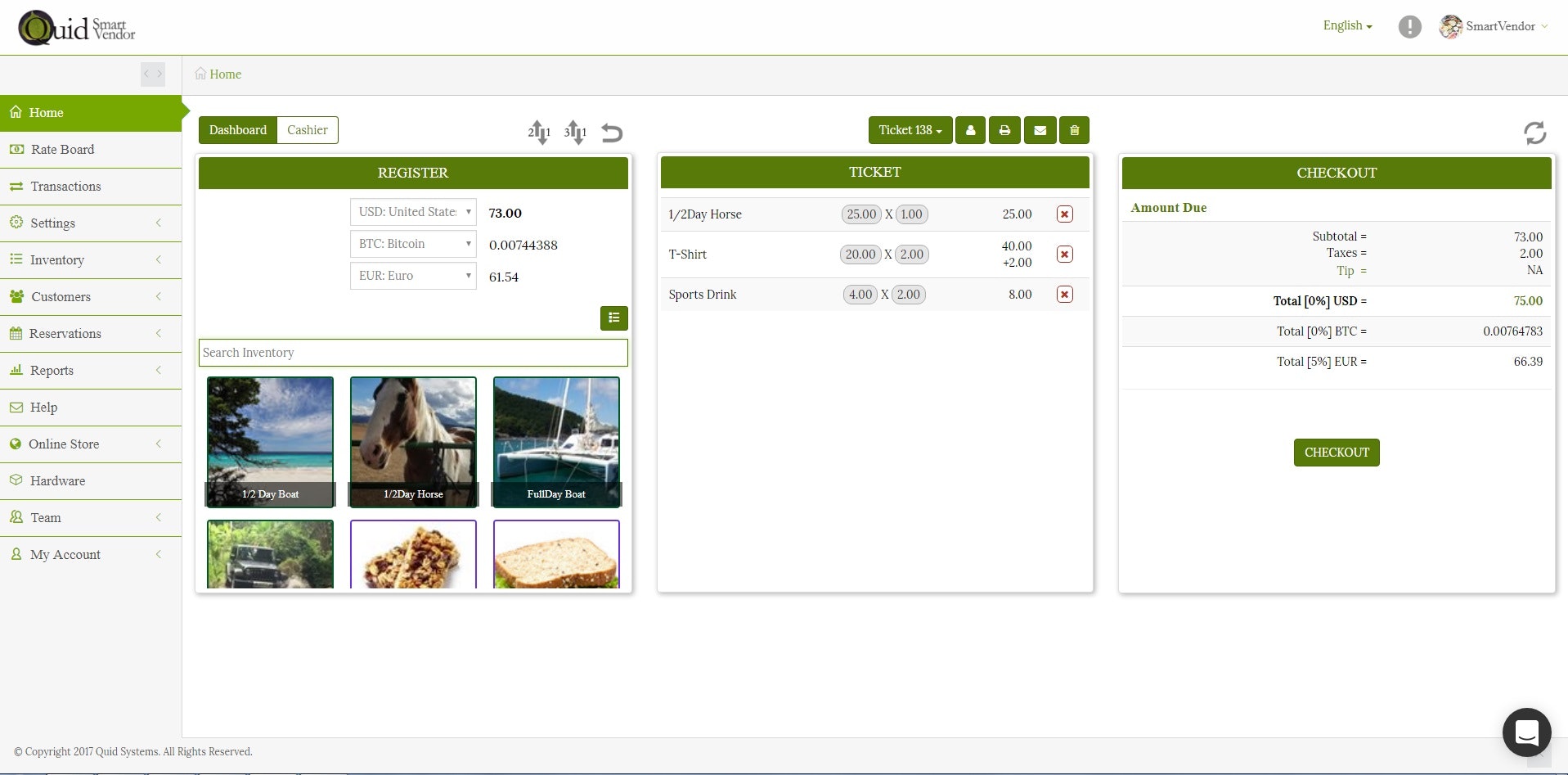Toggle the 3-column sort layout
Screen dimensions: 1568x775
coord(575,132)
